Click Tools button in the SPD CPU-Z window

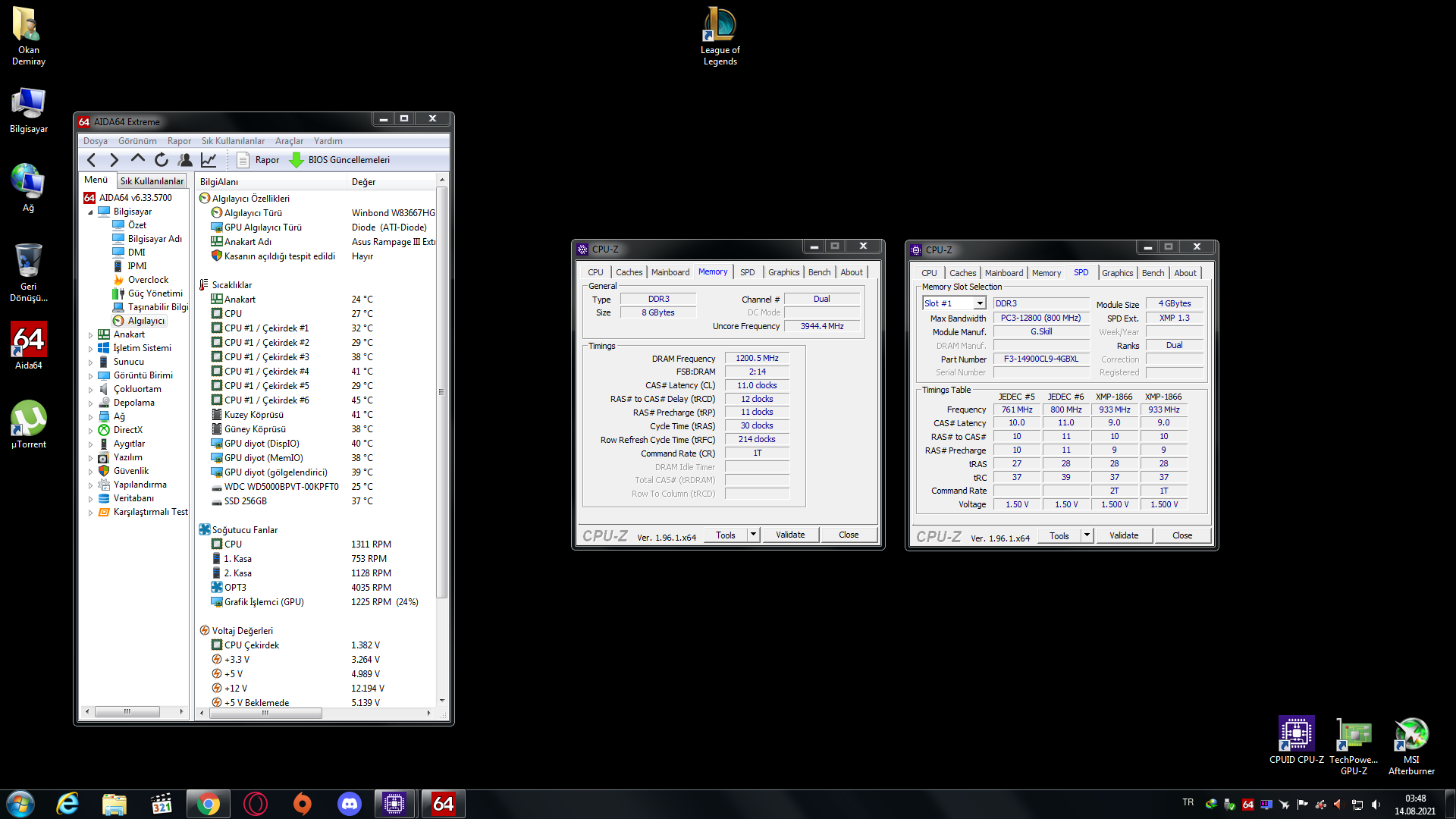coord(1059,535)
